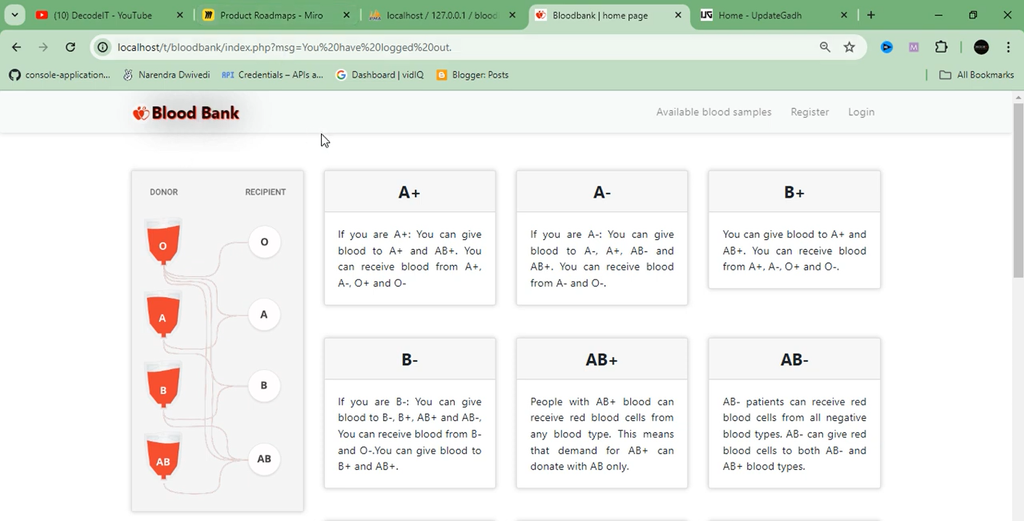Click the RECIPIENT column label
1024x521 pixels.
click(x=265, y=192)
